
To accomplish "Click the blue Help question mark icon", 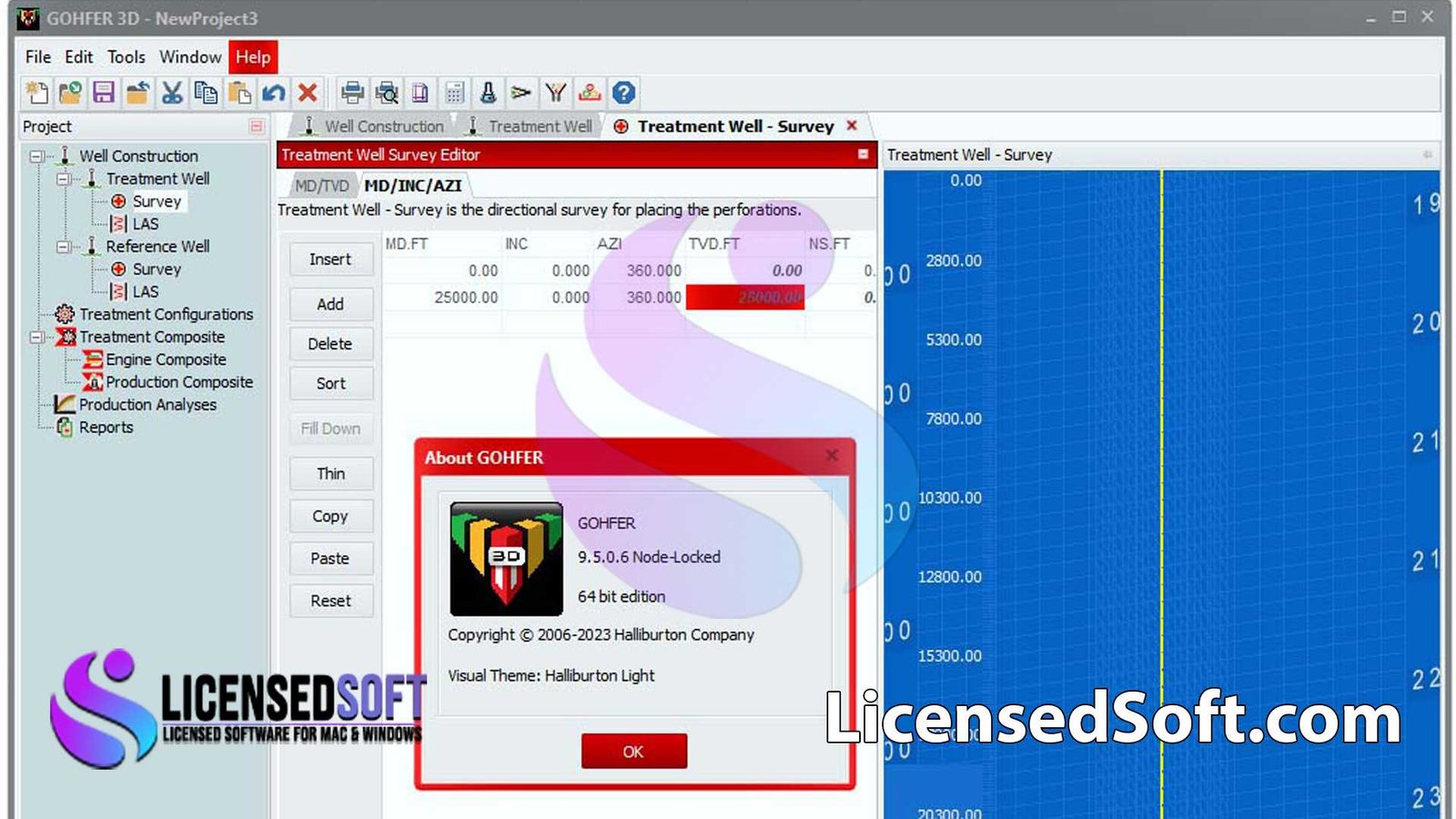I will tap(623, 92).
